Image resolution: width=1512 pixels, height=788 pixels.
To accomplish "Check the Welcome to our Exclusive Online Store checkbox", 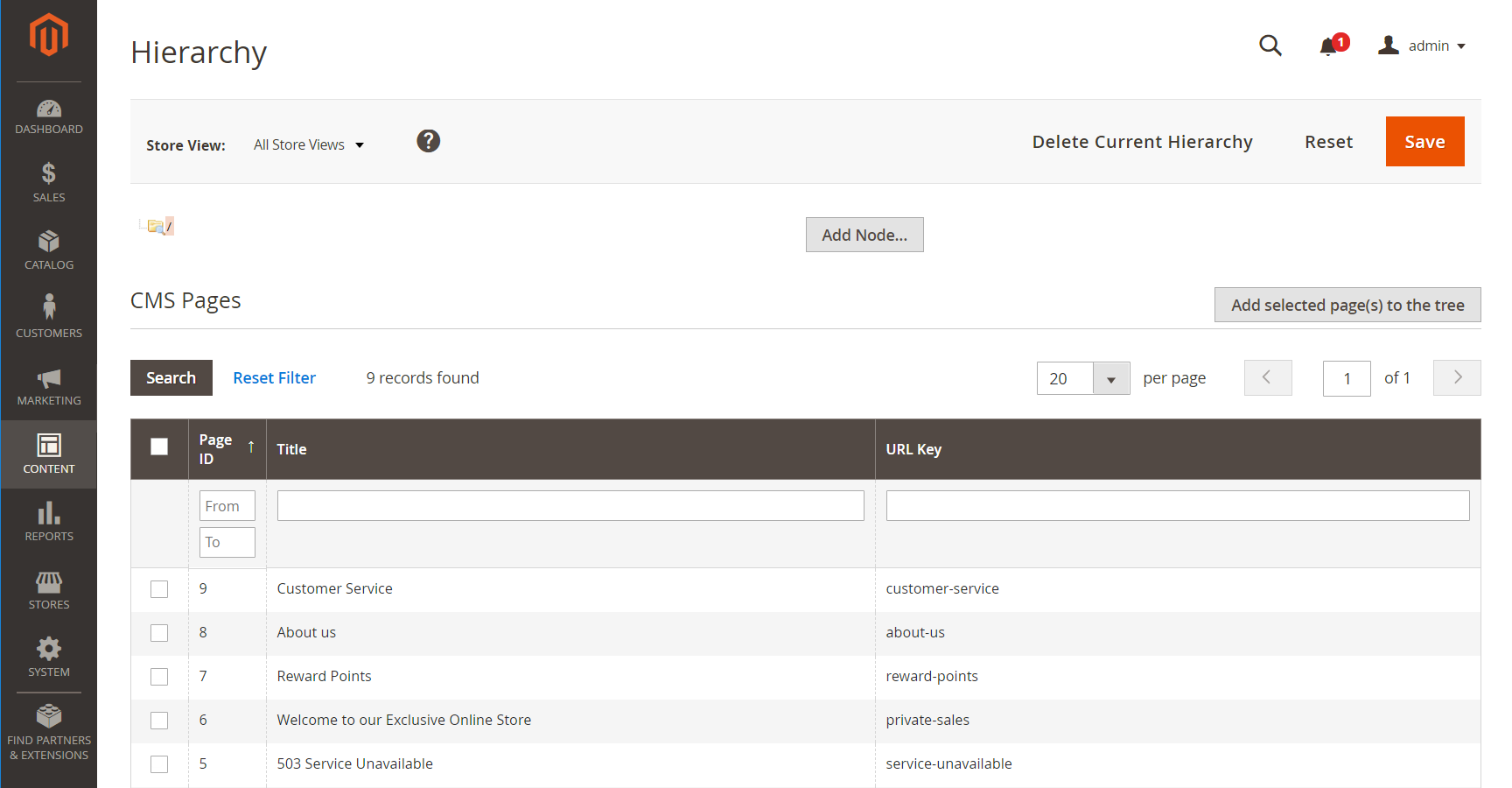I will click(159, 721).
